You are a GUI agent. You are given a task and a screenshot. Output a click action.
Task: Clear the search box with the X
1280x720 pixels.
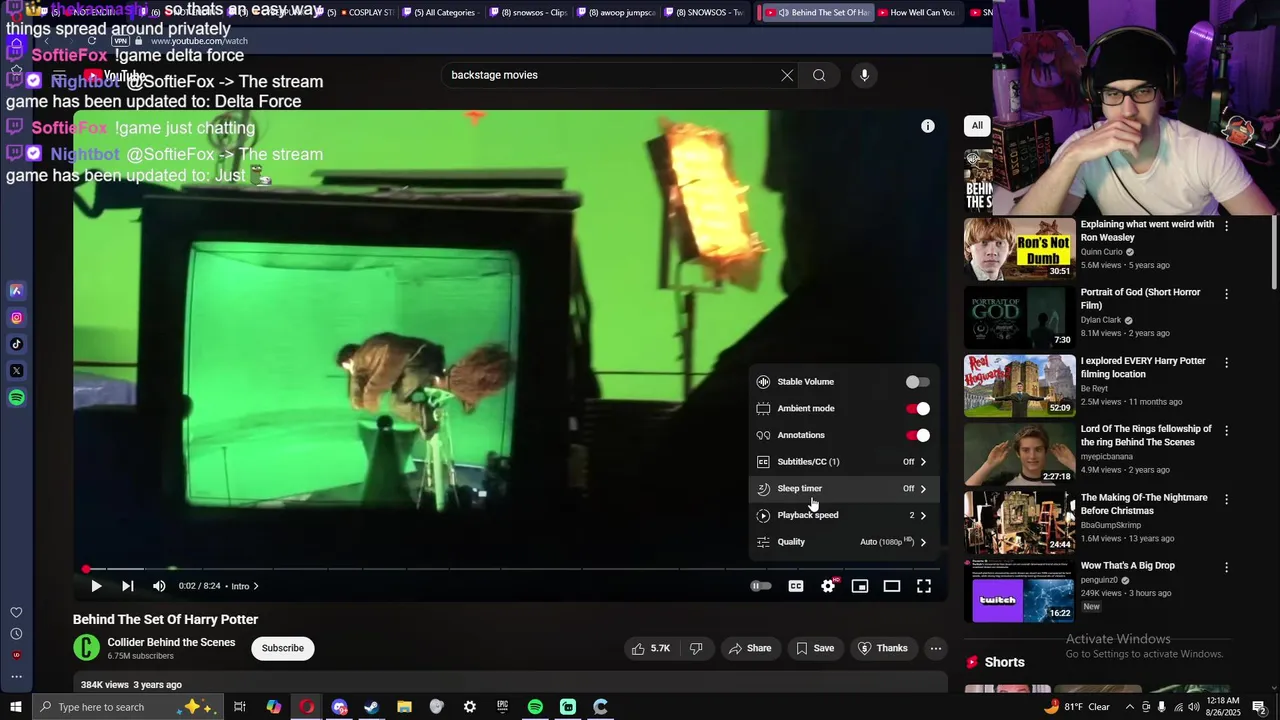point(787,75)
